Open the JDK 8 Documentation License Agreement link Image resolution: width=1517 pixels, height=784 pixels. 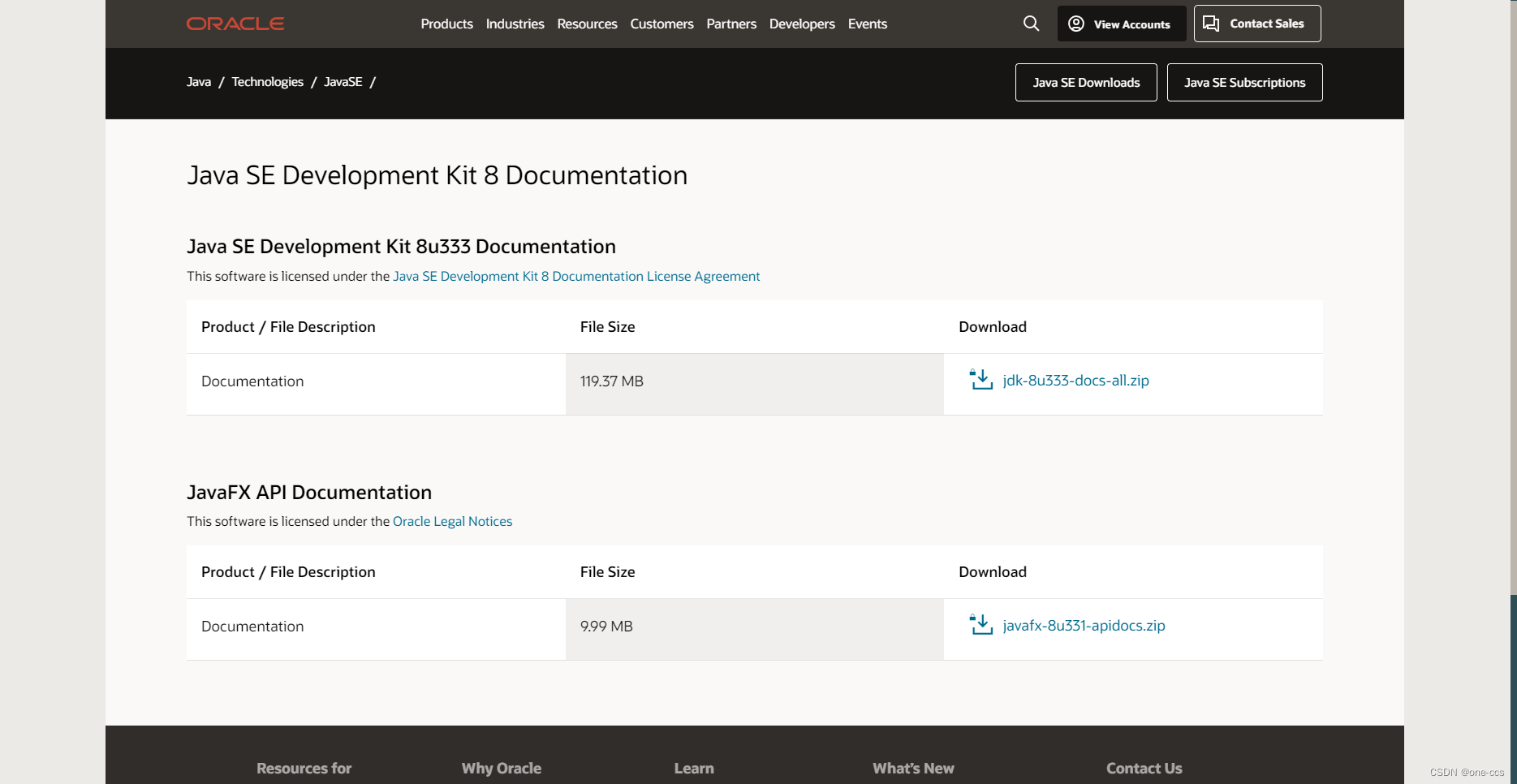576,276
